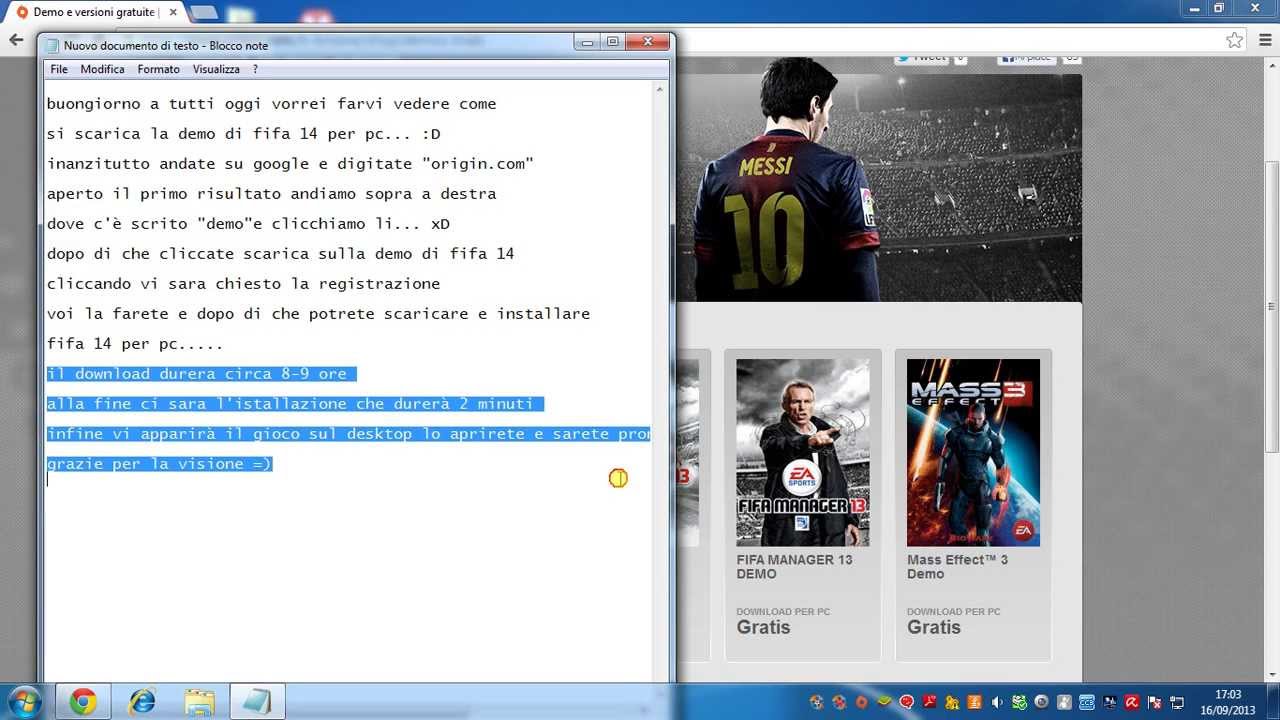Open the Visualizza menu
This screenshot has width=1280, height=720.
216,69
